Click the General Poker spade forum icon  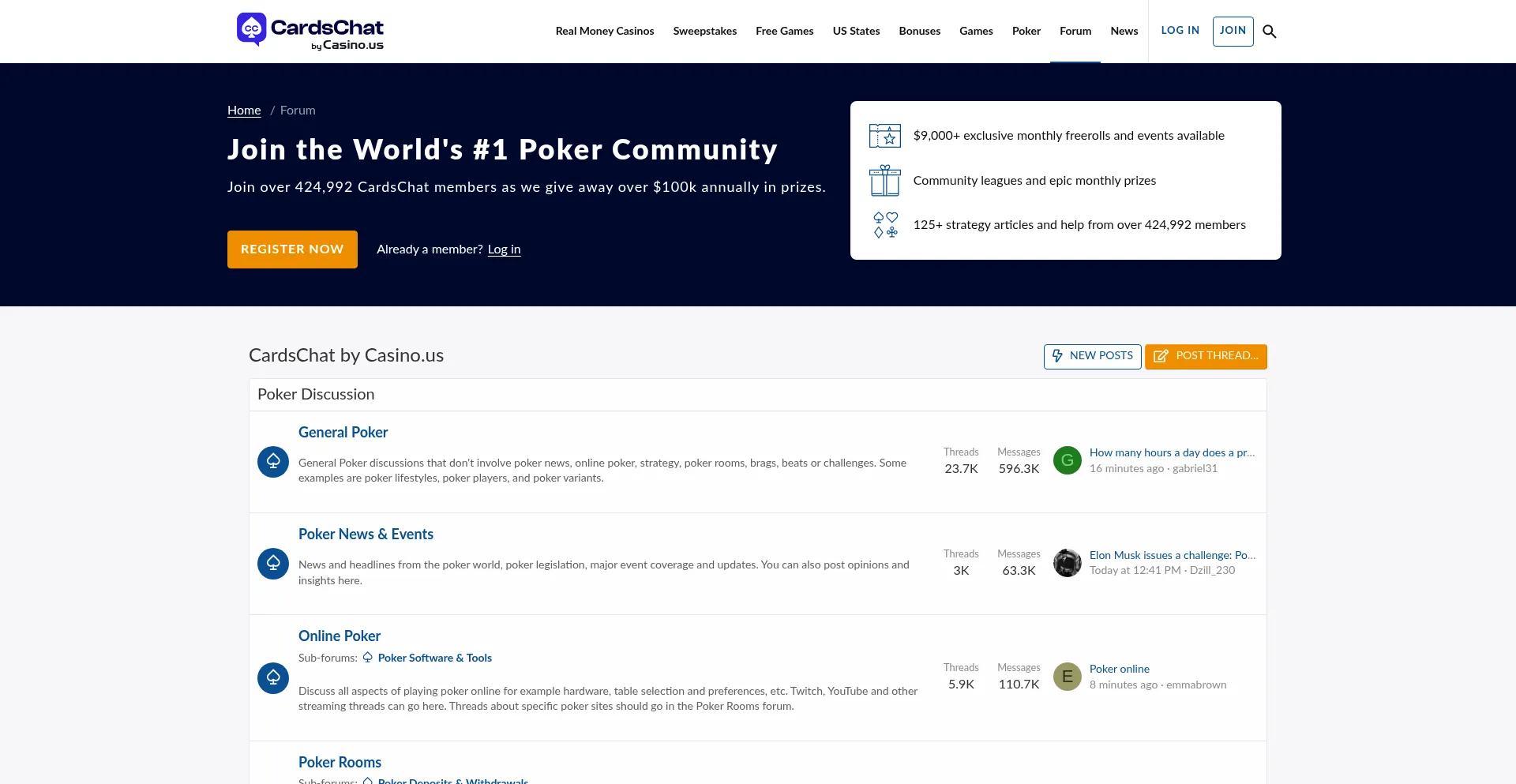(273, 462)
